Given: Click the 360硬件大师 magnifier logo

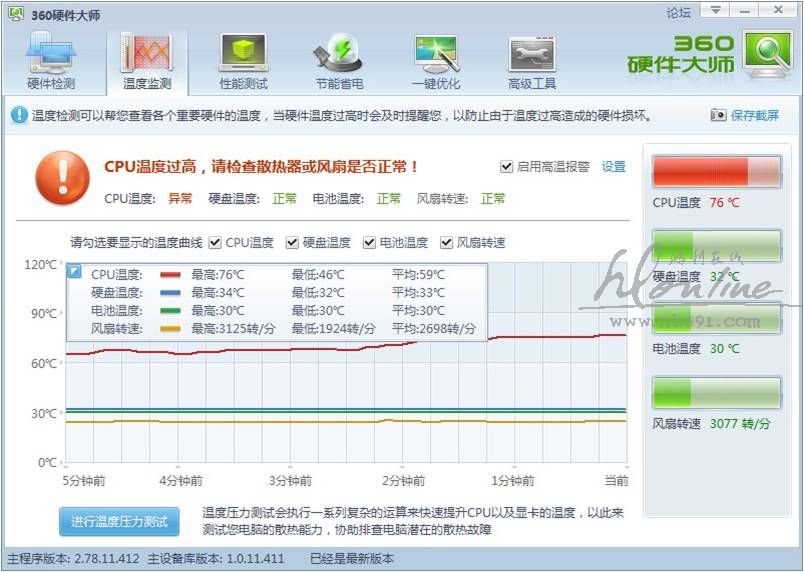Looking at the screenshot, I should point(769,54).
